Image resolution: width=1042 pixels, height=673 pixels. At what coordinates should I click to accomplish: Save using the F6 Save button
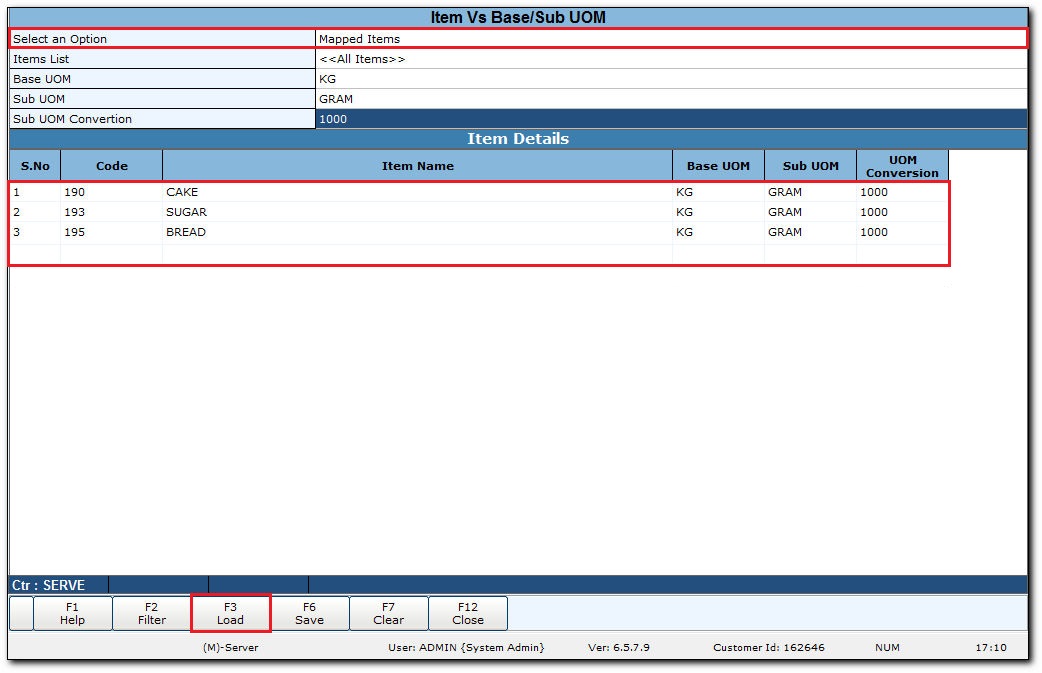point(310,613)
